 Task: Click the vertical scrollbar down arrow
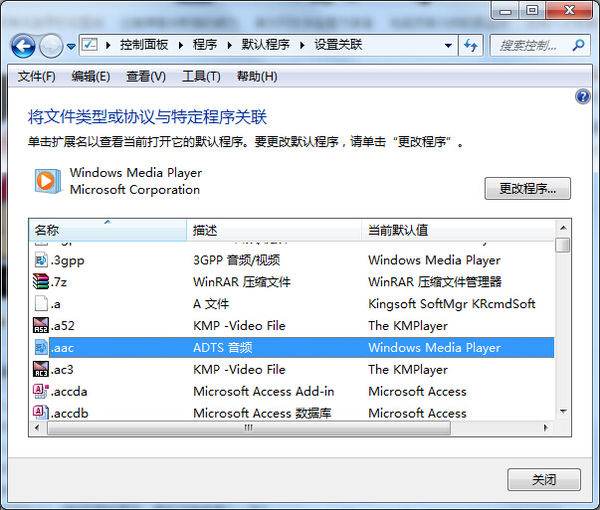tap(563, 412)
